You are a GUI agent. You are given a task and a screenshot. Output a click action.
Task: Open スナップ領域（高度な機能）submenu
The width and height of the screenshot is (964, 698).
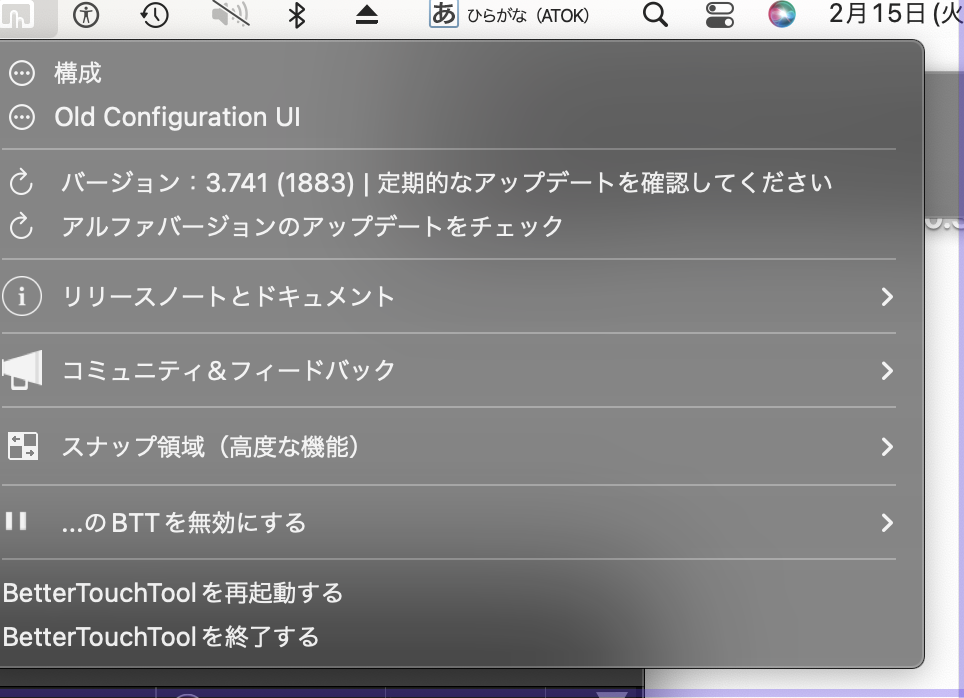(x=449, y=446)
